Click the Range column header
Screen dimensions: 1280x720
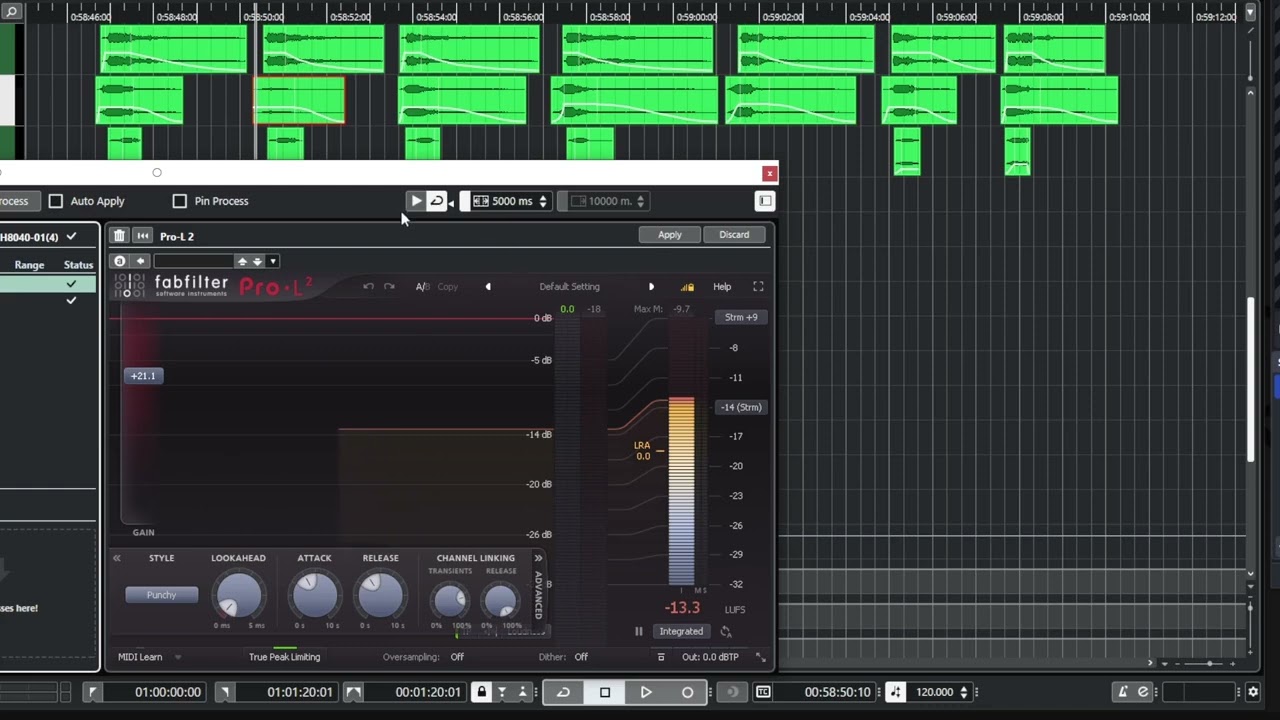(x=29, y=265)
